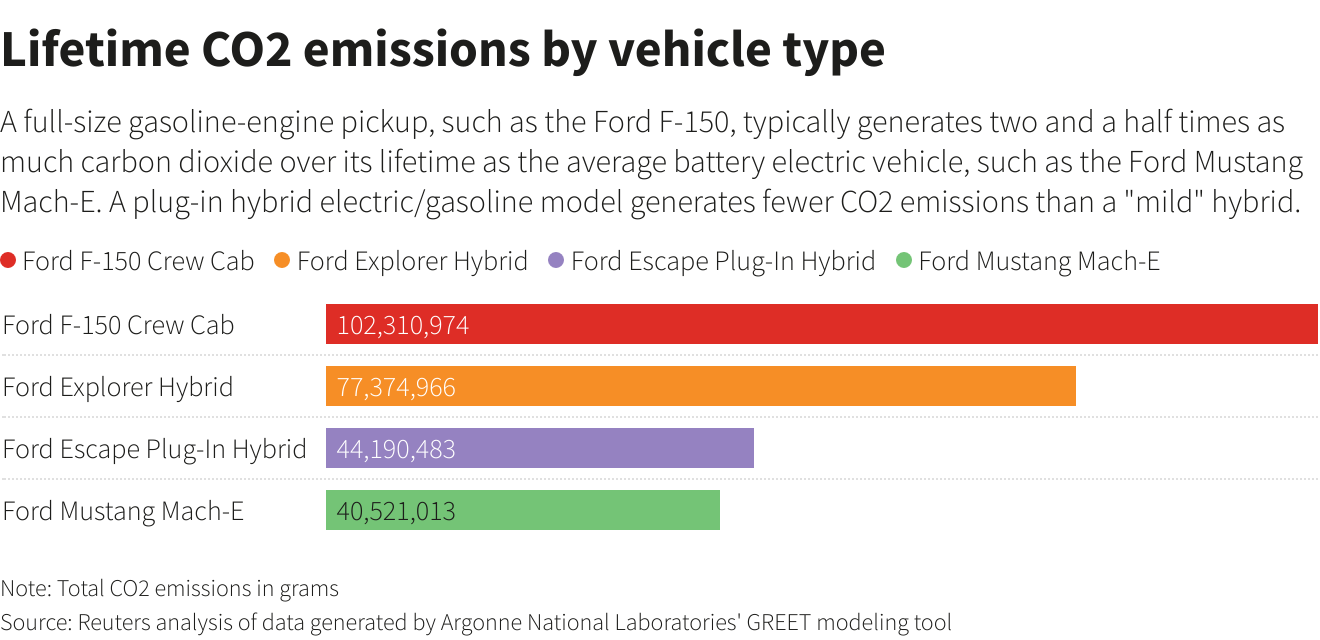Select the Ford Escape Plug-In Hybrid legend label
The width and height of the screenshot is (1320, 640).
723,262
